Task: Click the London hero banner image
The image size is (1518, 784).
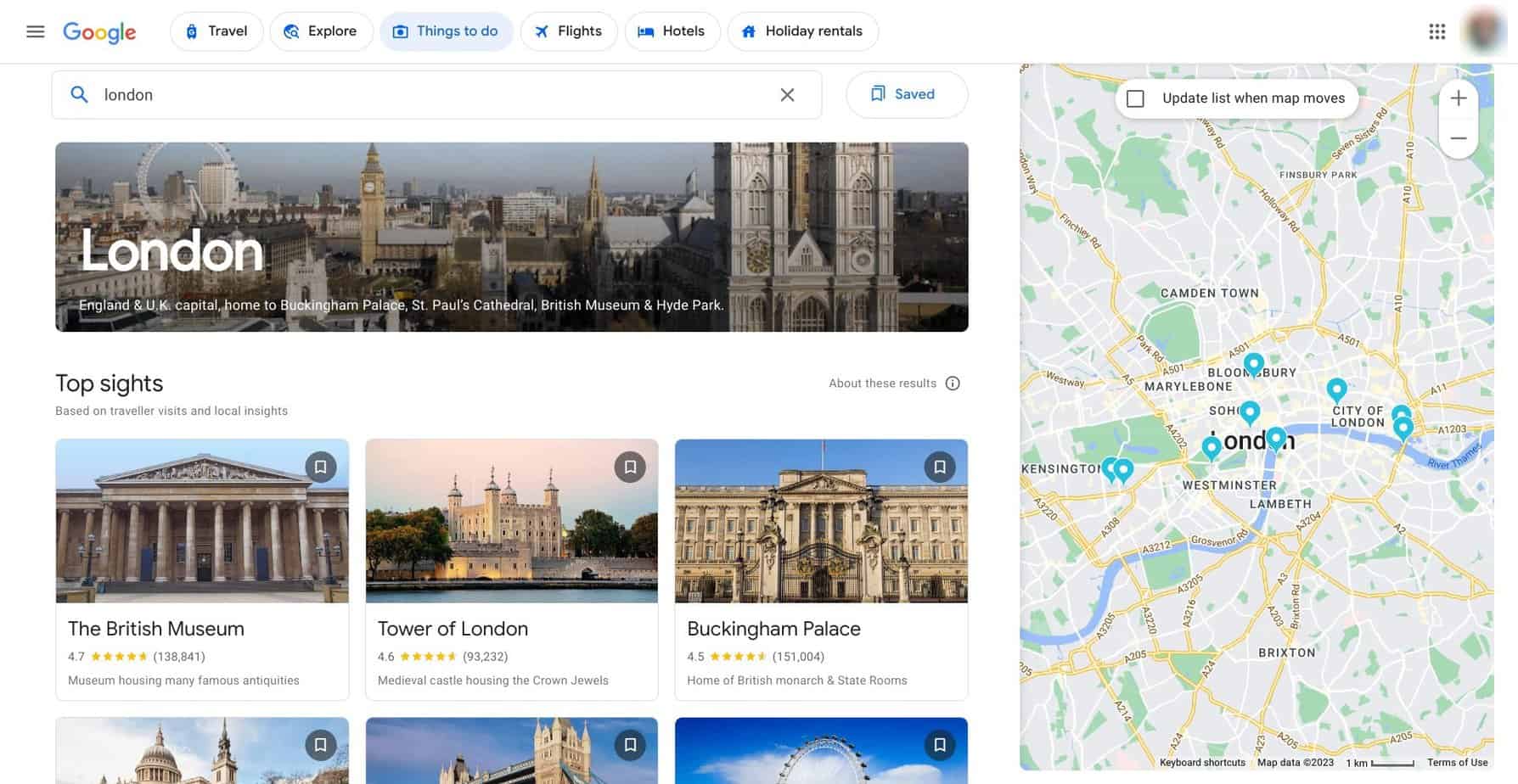Action: click(x=511, y=237)
